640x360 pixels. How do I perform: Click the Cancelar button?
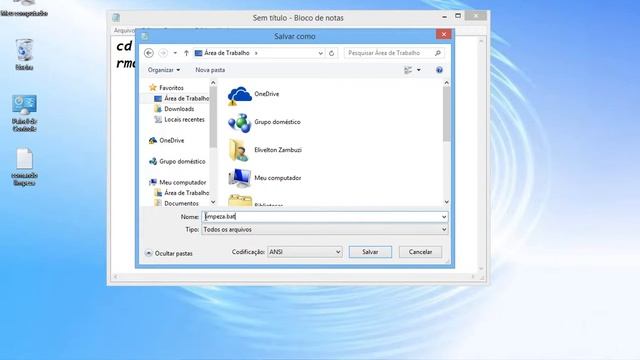pos(420,252)
